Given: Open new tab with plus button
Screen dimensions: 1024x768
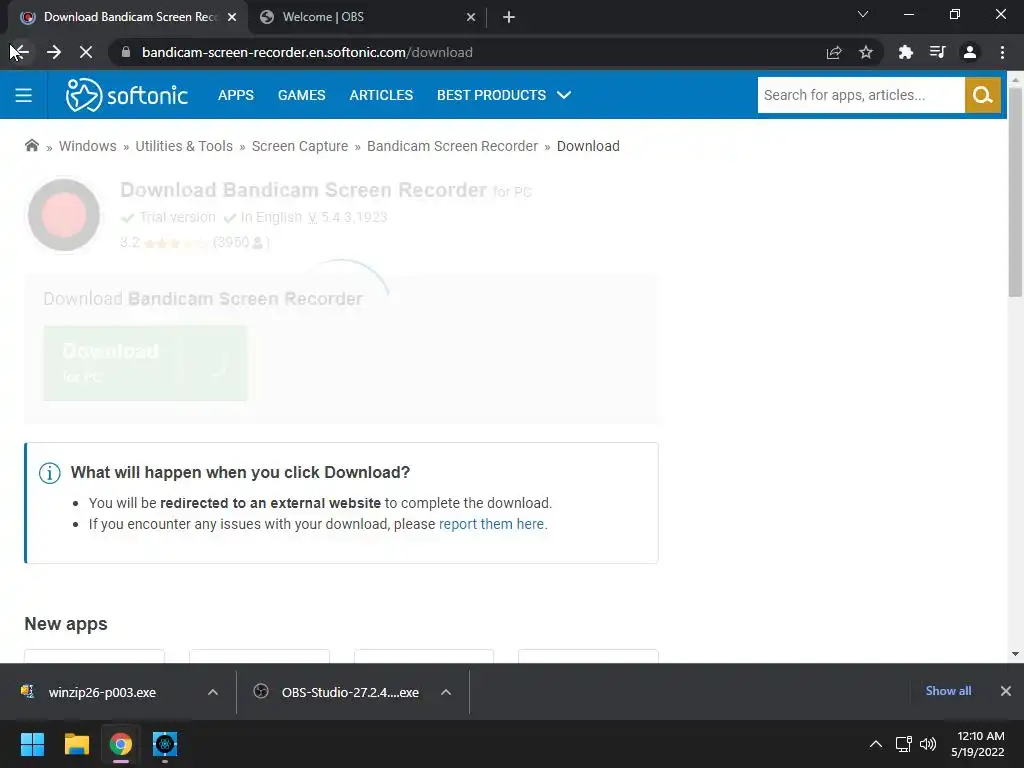Looking at the screenshot, I should (509, 17).
